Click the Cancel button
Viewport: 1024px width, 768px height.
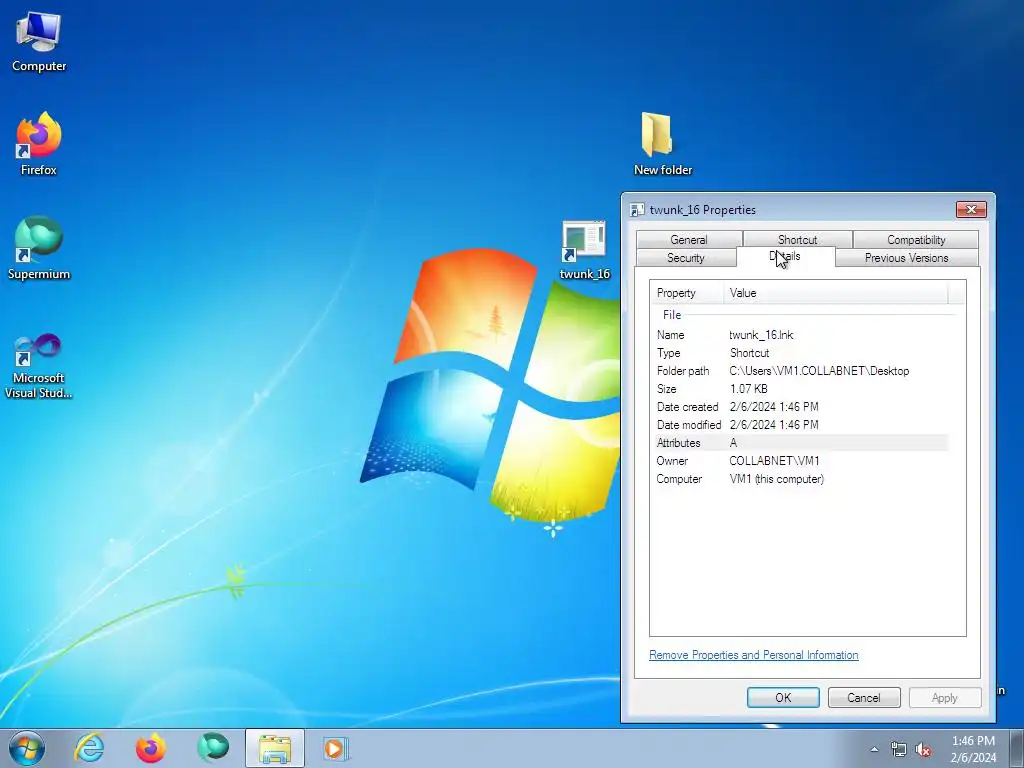point(864,697)
